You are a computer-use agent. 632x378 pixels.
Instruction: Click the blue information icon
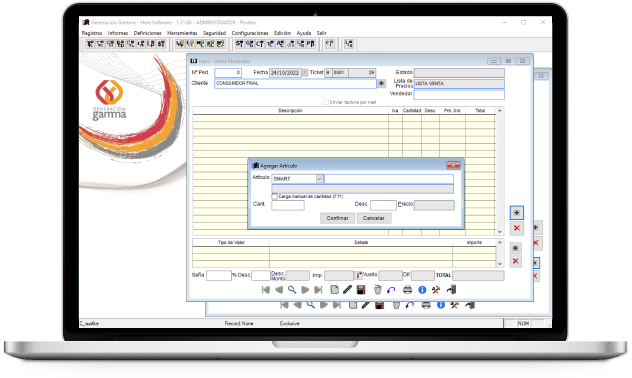(422, 290)
